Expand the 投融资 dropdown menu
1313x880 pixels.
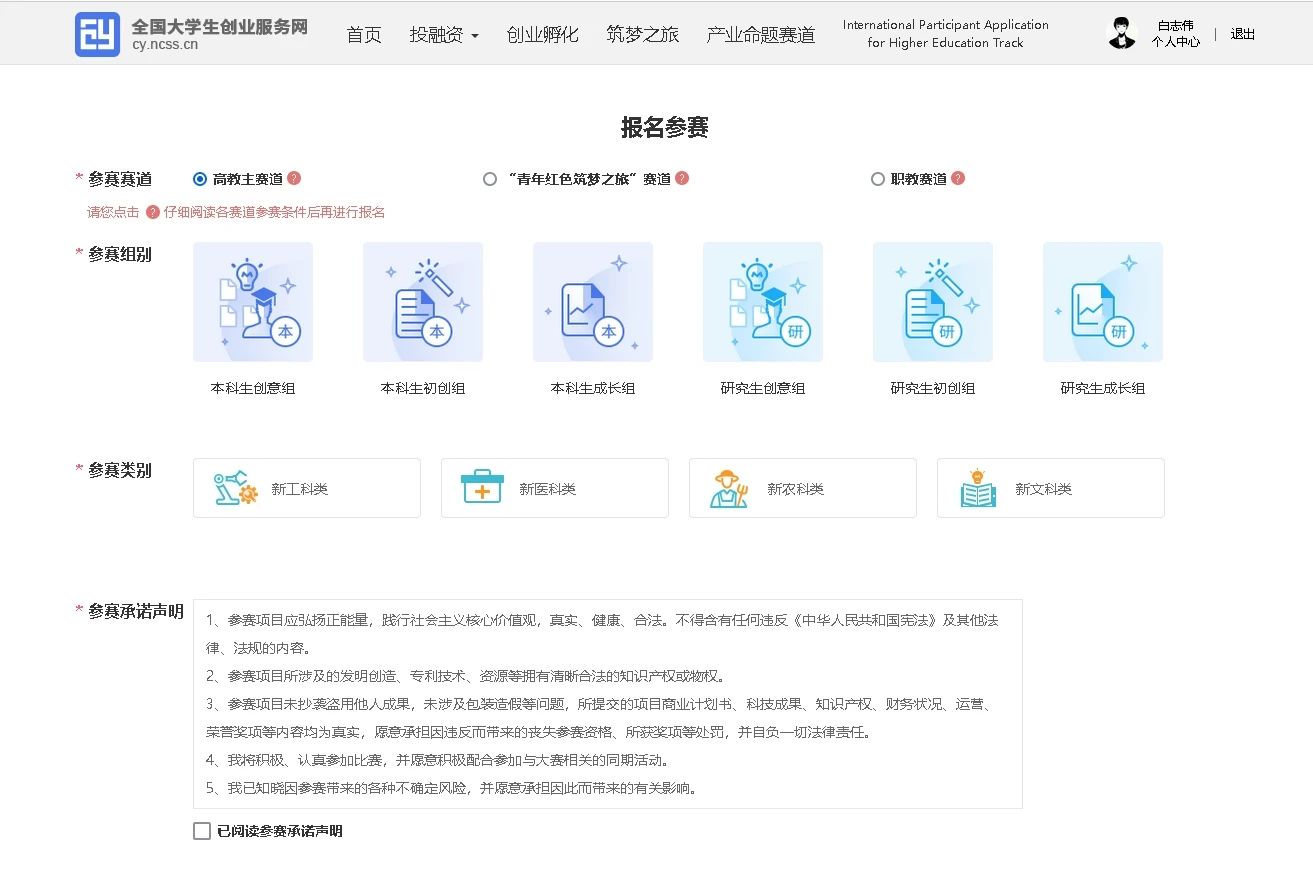coord(444,35)
